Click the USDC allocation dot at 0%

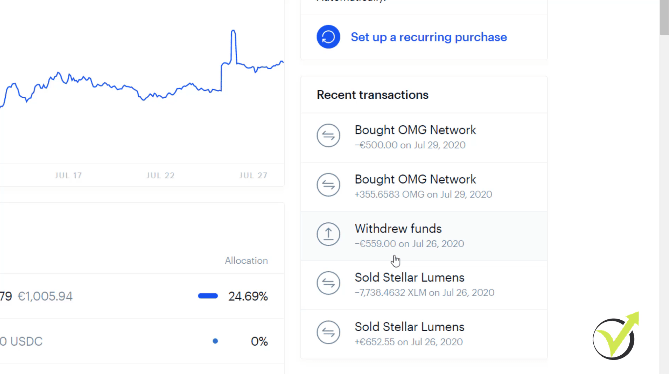[x=215, y=341]
